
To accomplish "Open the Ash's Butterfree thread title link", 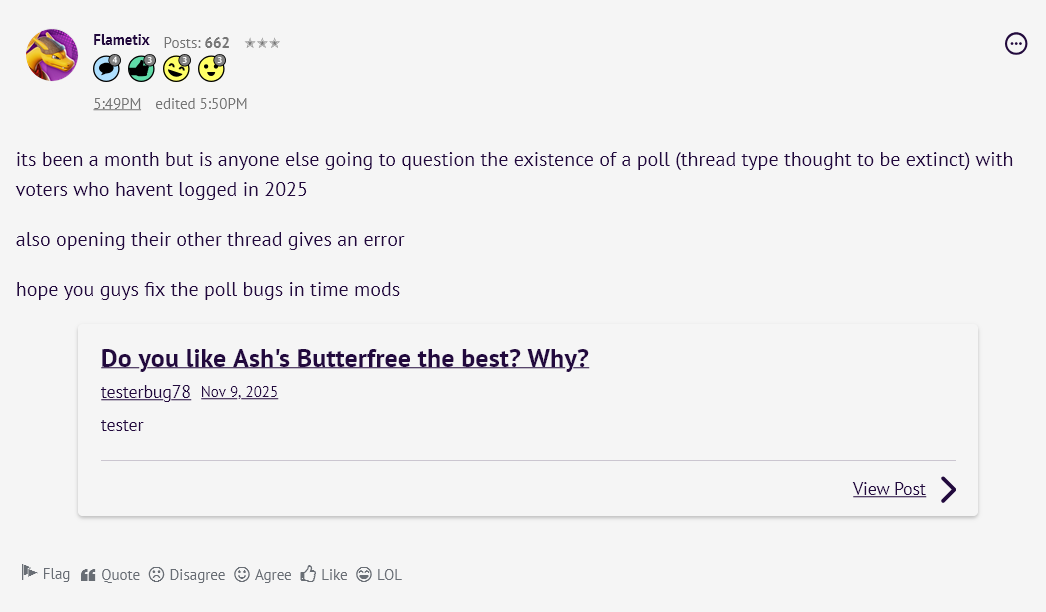I will tap(345, 358).
